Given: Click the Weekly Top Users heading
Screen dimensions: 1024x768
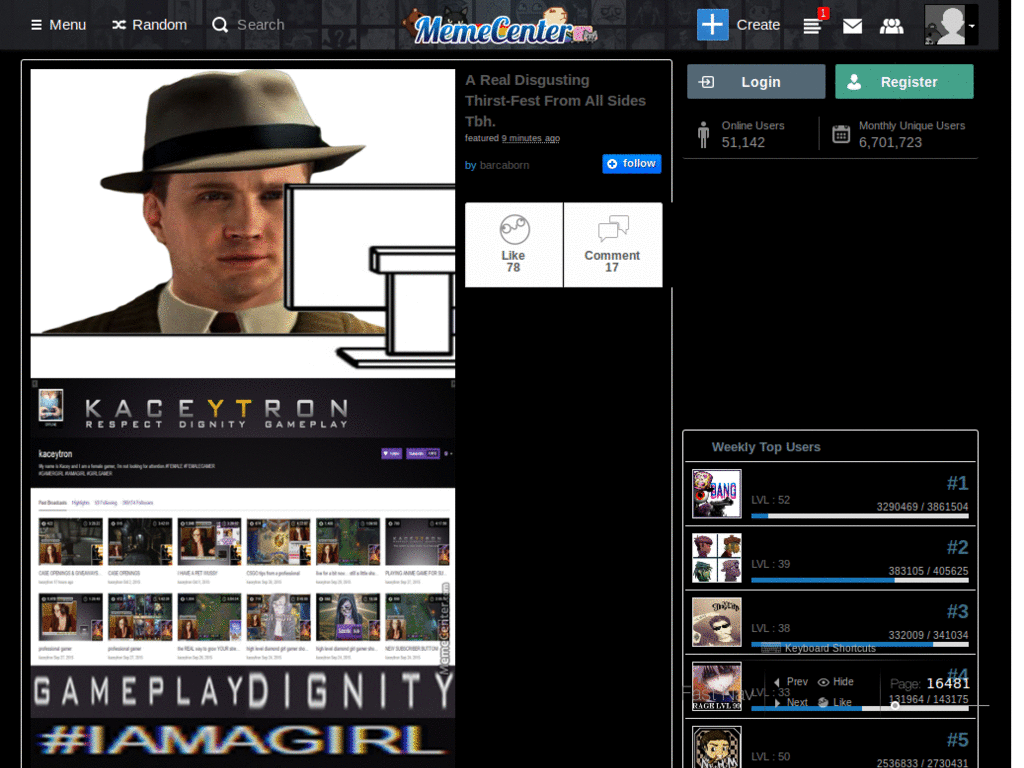Looking at the screenshot, I should 766,447.
